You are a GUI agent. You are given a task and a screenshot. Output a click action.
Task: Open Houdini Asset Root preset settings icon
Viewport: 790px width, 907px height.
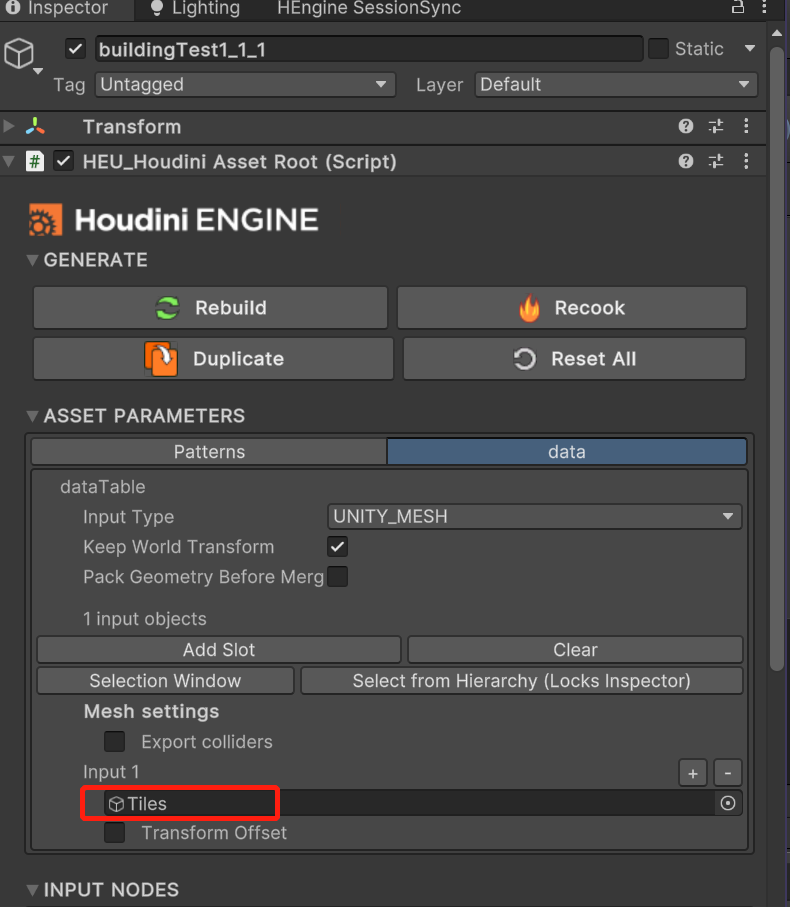tap(716, 161)
